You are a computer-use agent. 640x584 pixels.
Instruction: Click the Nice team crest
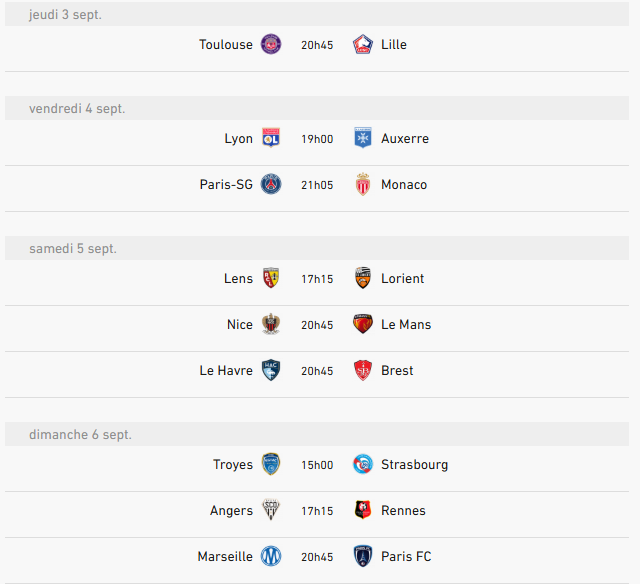point(271,324)
